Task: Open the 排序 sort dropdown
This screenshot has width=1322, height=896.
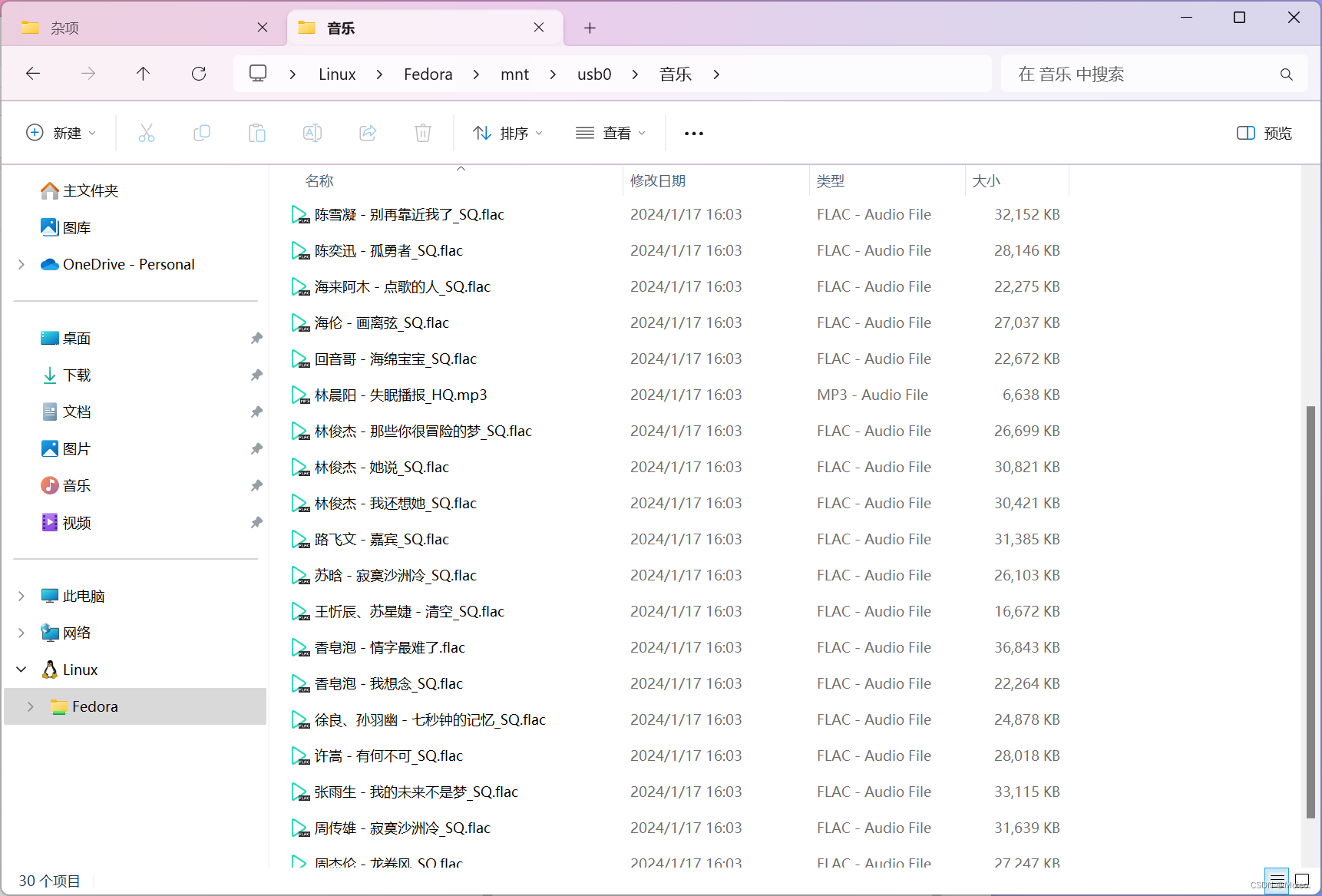Action: coord(508,133)
